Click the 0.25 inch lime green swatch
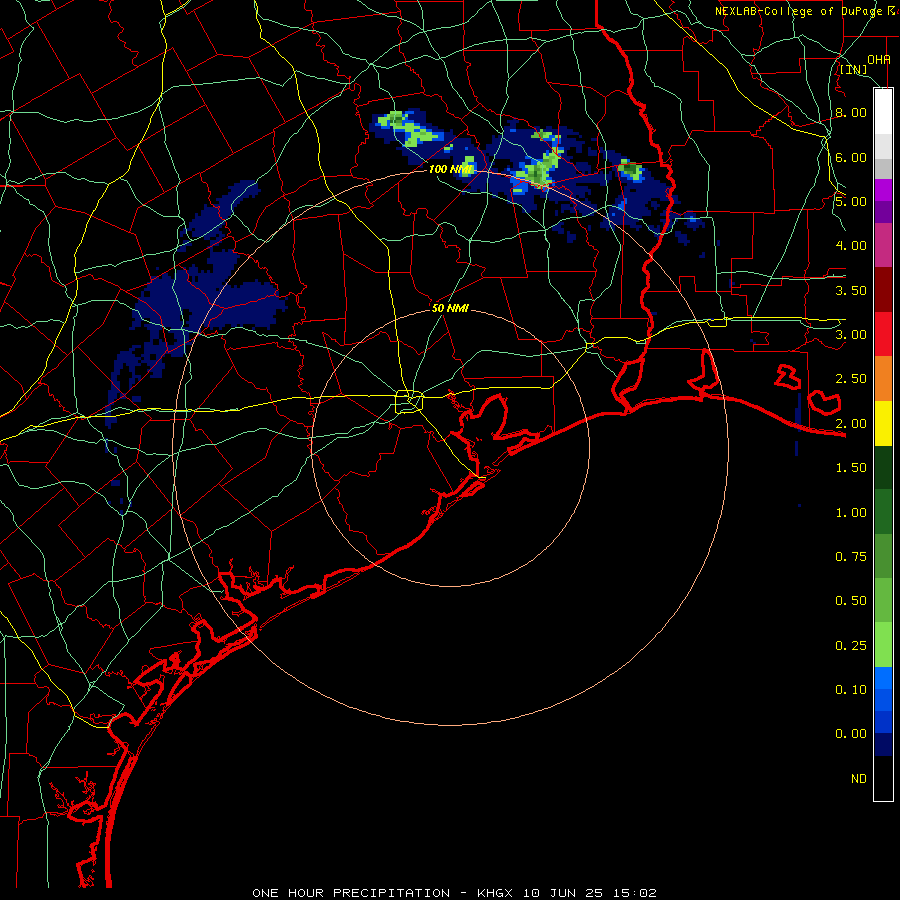 tap(883, 645)
